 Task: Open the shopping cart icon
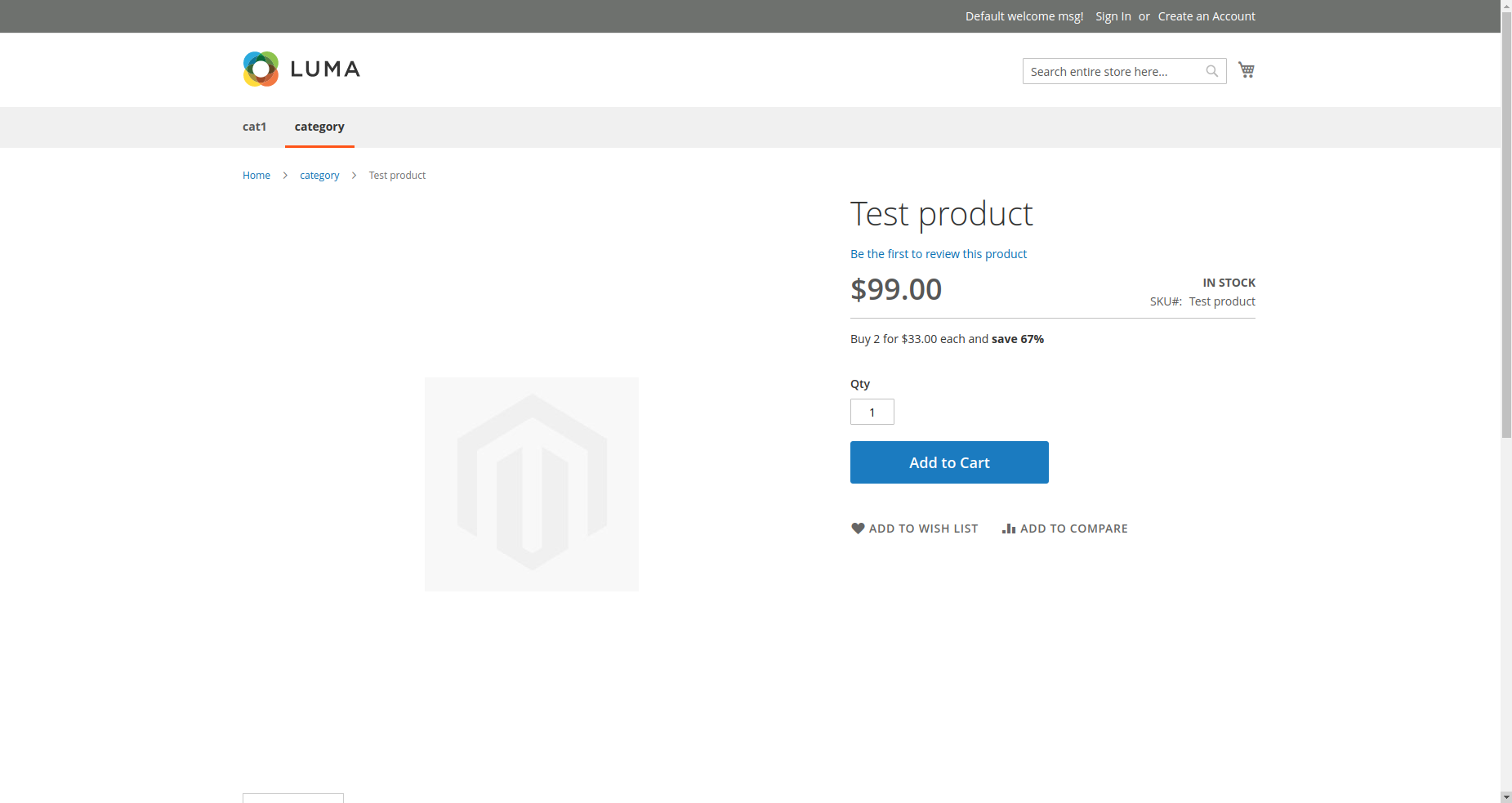point(1246,69)
